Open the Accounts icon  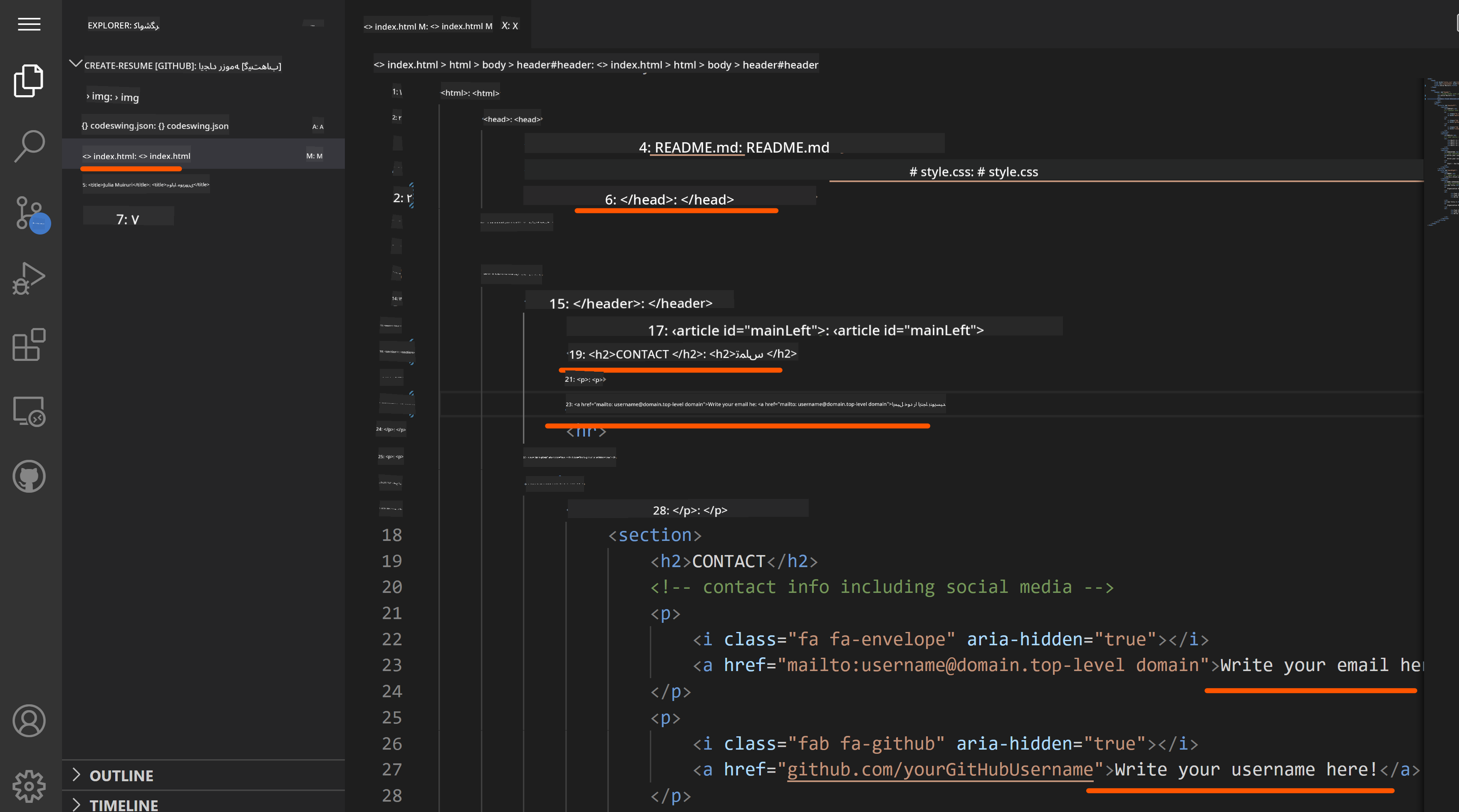[29, 721]
